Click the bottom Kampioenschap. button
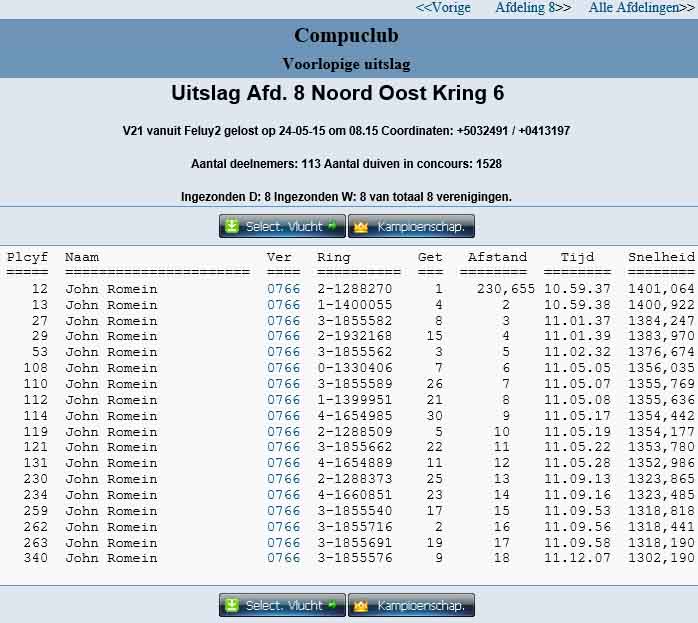 coord(411,605)
